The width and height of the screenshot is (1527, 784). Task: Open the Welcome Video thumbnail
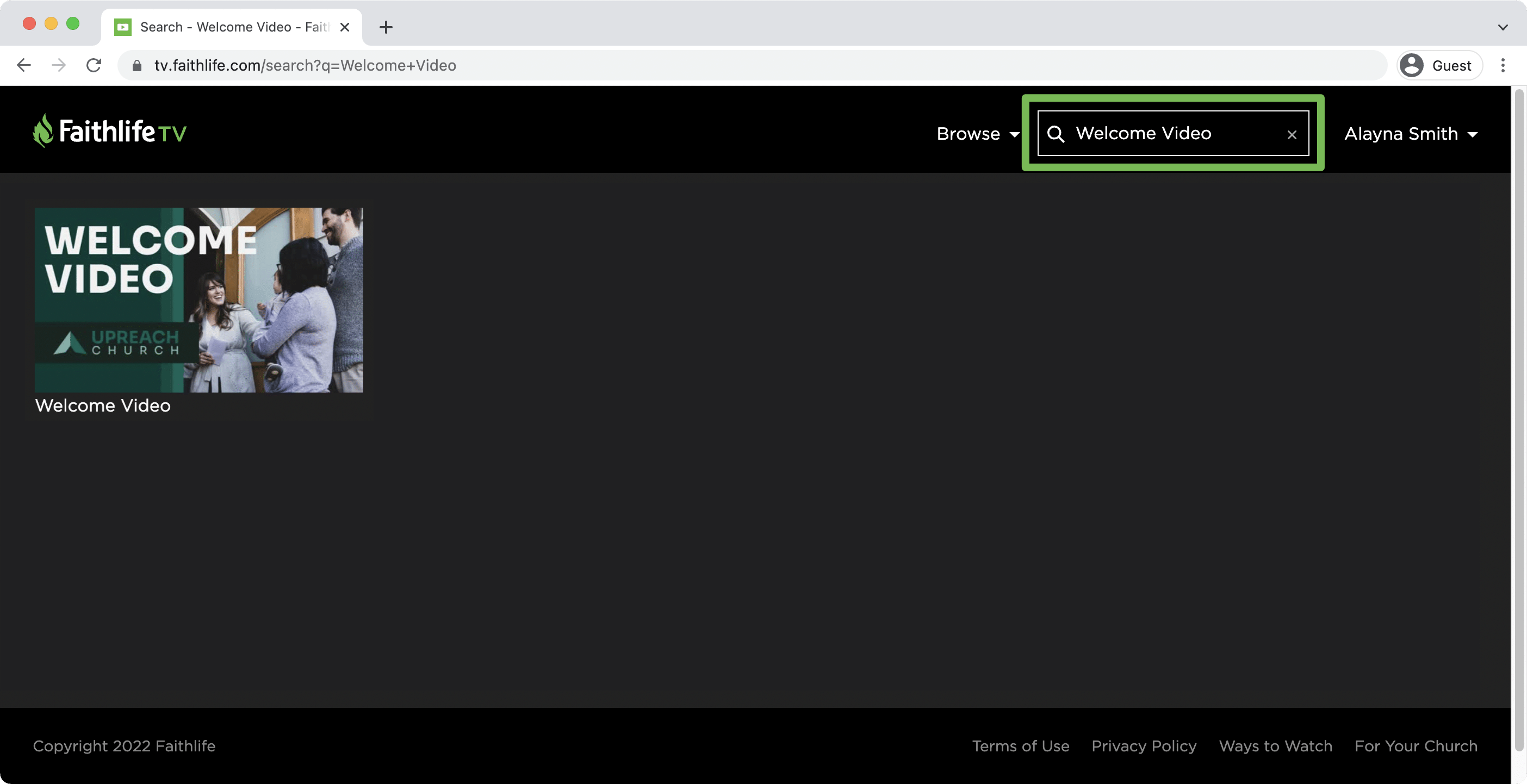tap(198, 299)
